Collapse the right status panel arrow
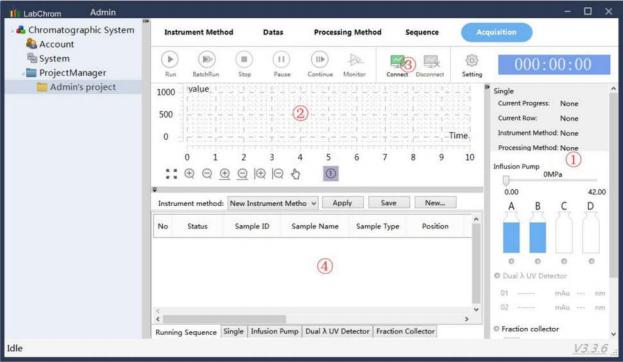The height and width of the screenshot is (362, 623). [487, 87]
